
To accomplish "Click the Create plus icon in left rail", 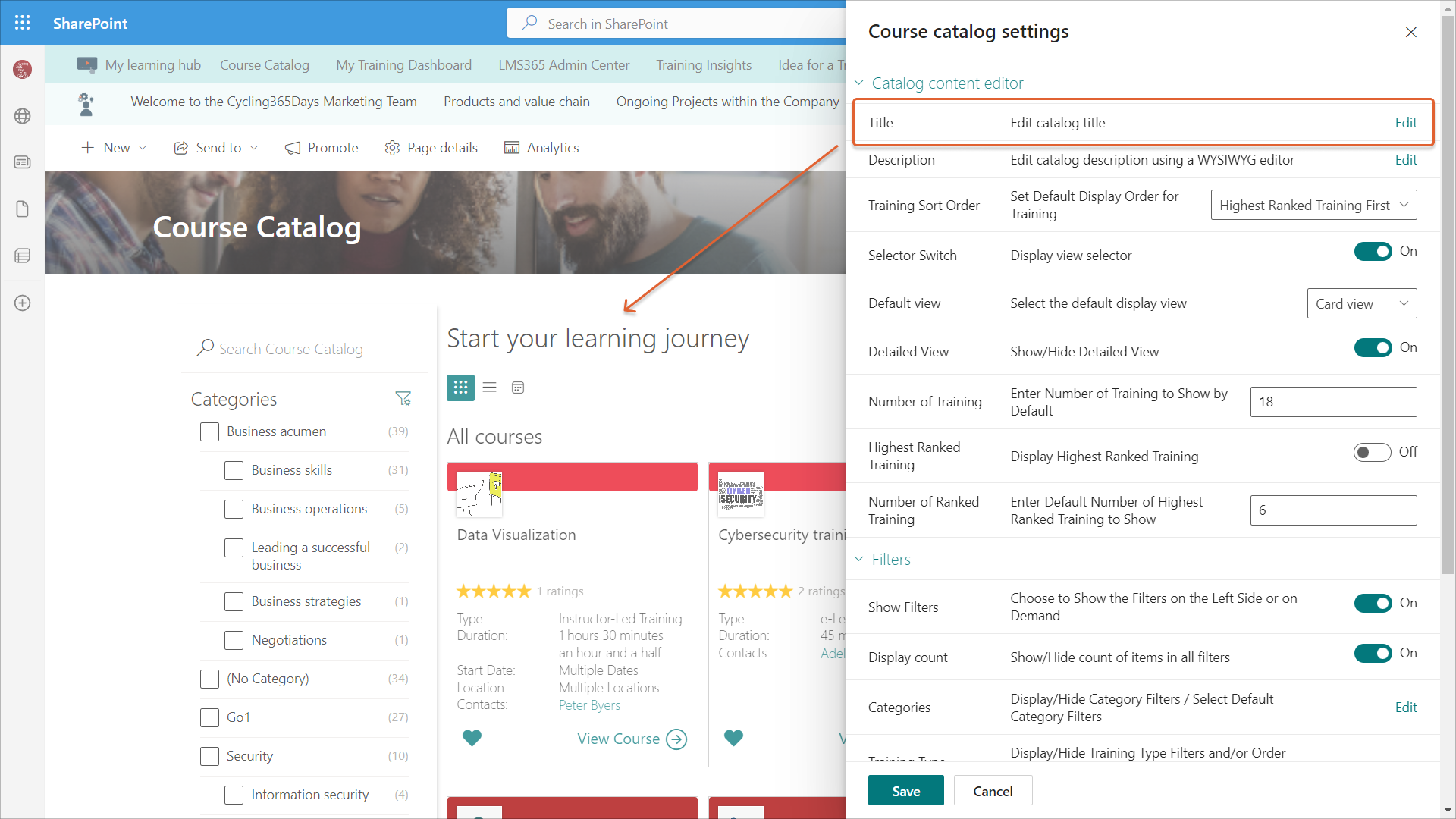I will coord(23,303).
